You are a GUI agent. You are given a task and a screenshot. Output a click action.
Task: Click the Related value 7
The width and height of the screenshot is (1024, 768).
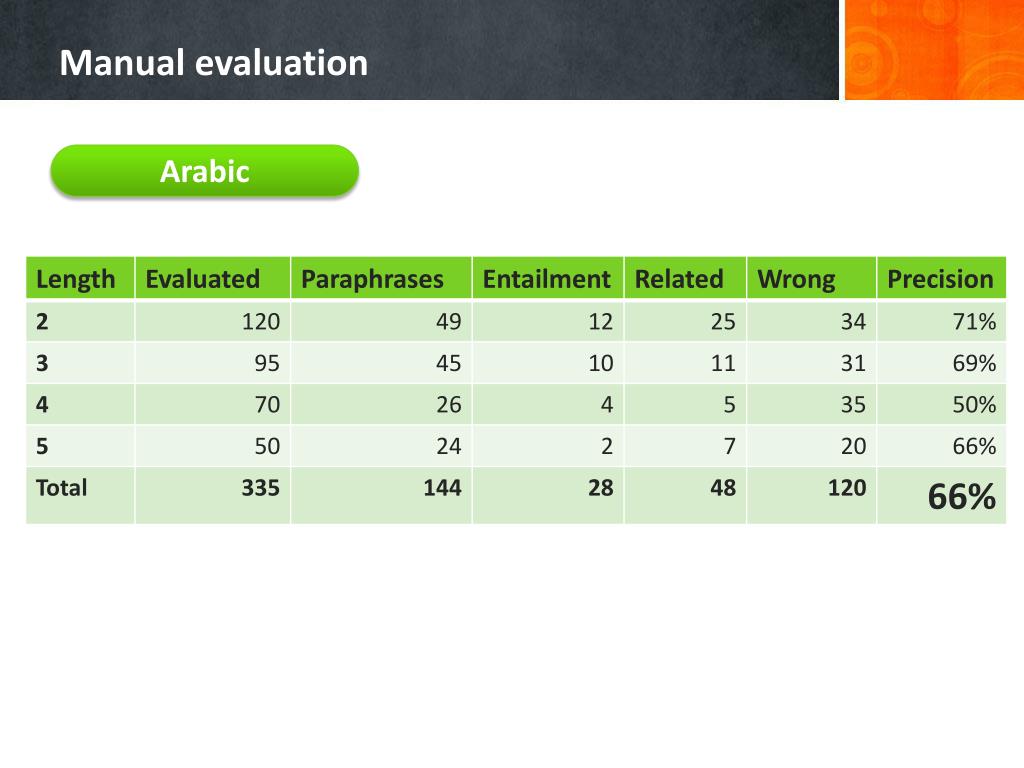(x=729, y=446)
